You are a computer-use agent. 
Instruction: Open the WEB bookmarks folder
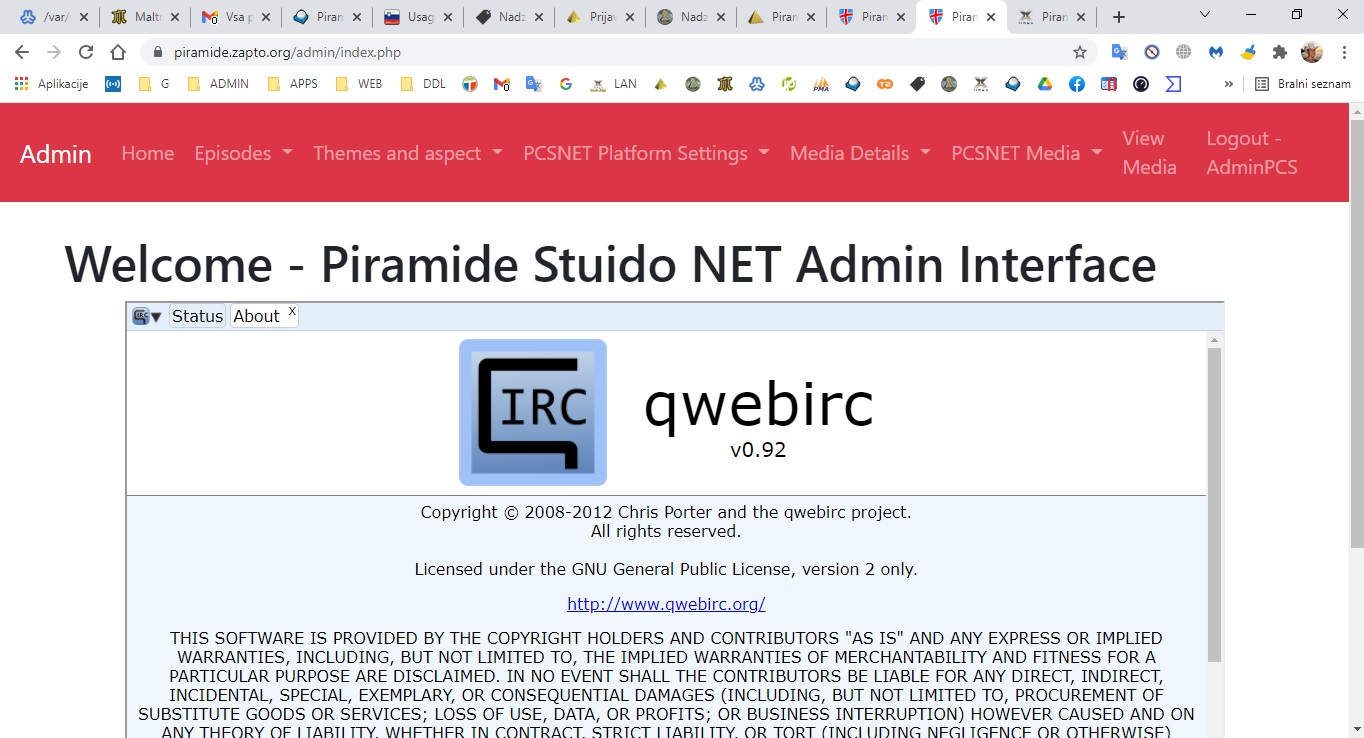click(x=359, y=84)
